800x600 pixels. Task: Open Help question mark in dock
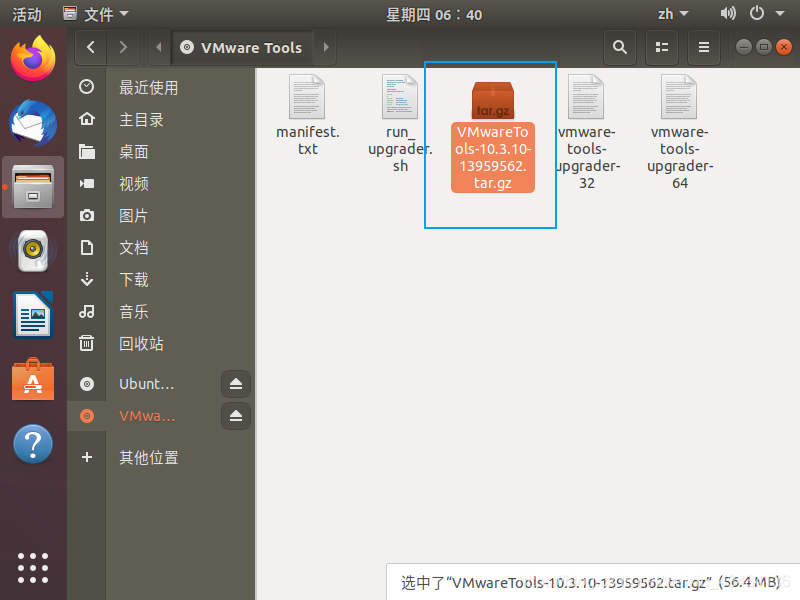(33, 444)
